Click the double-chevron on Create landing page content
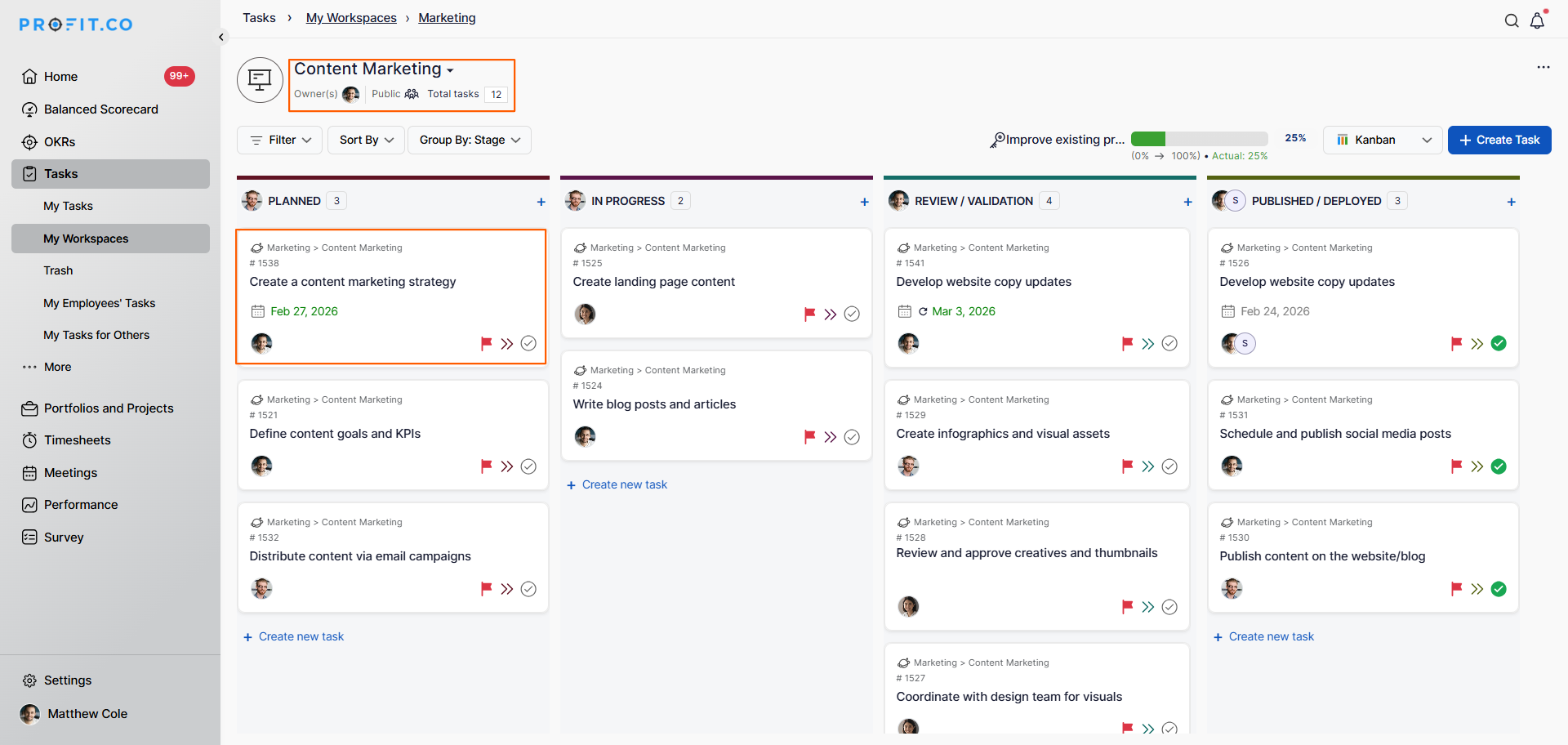Image resolution: width=1568 pixels, height=745 pixels. 830,315
